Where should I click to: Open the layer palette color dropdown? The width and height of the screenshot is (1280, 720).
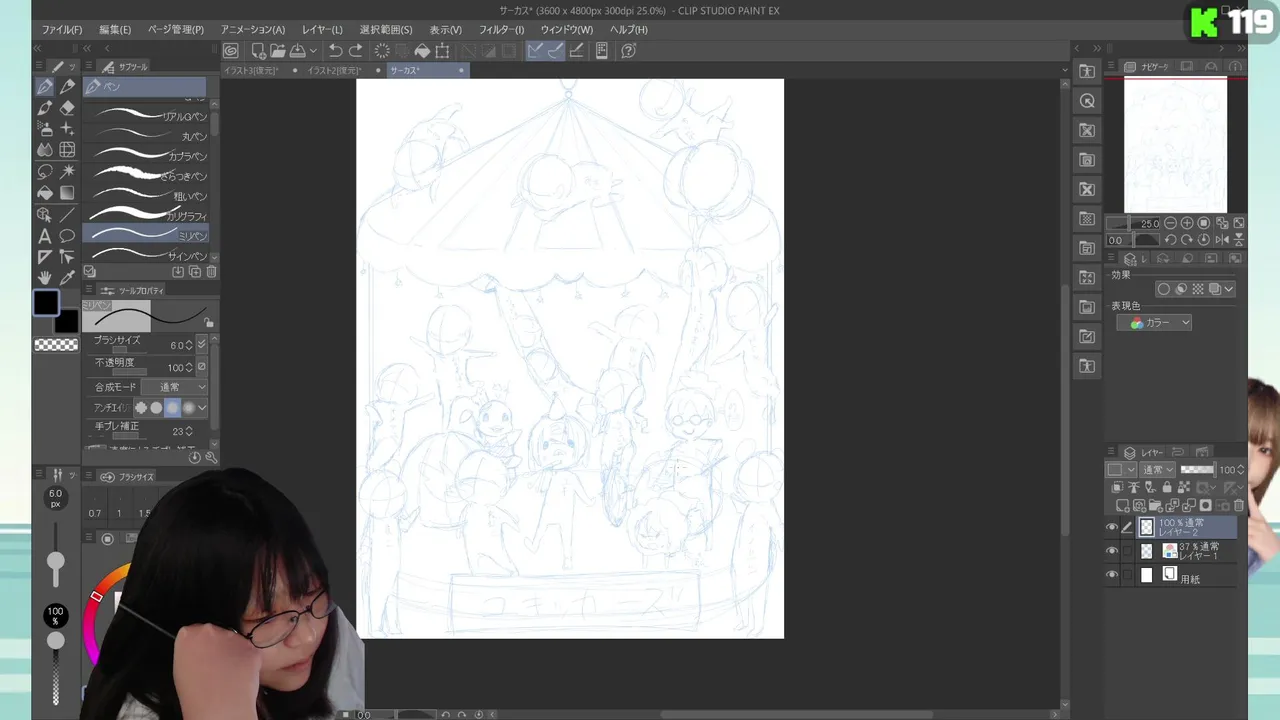tap(1121, 470)
